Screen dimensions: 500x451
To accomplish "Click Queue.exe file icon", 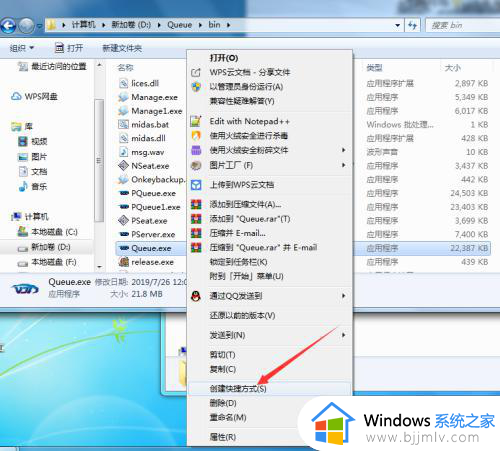I will point(124,248).
